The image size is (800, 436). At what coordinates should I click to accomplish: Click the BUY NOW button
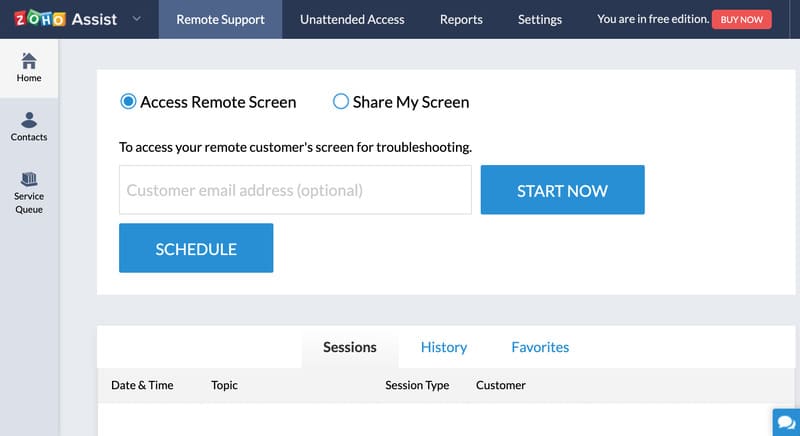[x=742, y=19]
